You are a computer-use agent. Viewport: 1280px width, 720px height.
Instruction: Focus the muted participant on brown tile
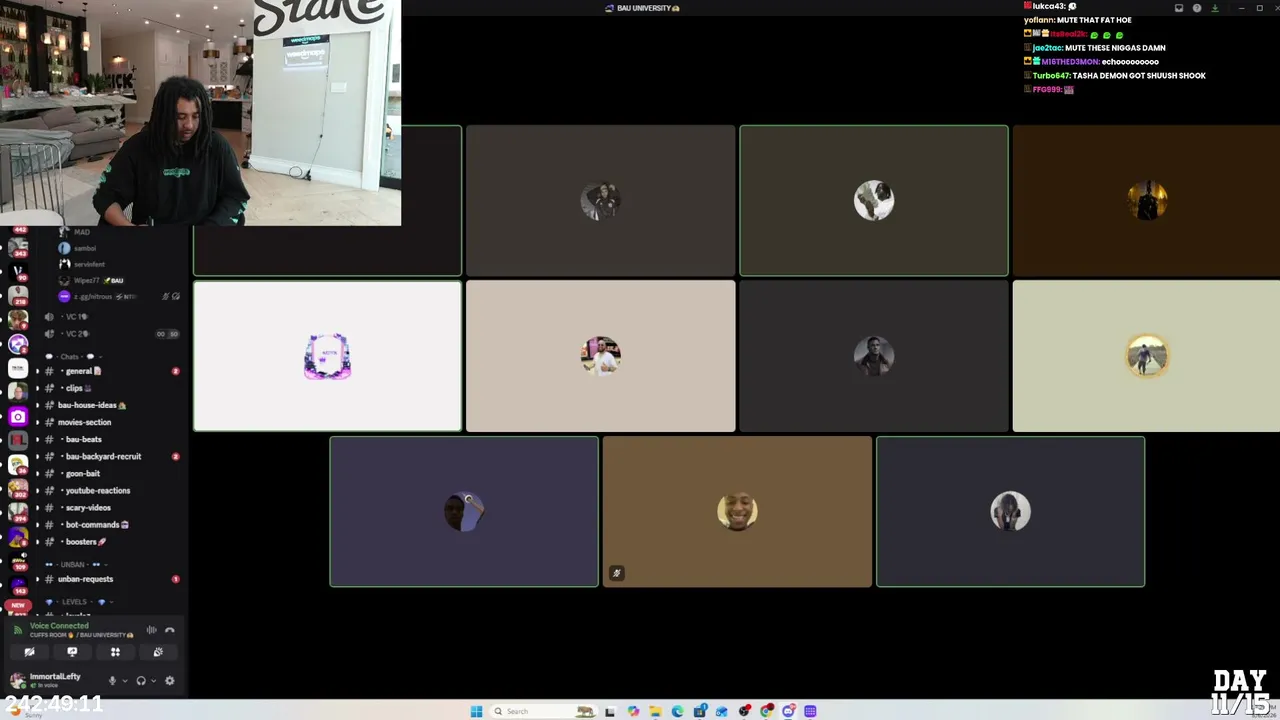737,511
